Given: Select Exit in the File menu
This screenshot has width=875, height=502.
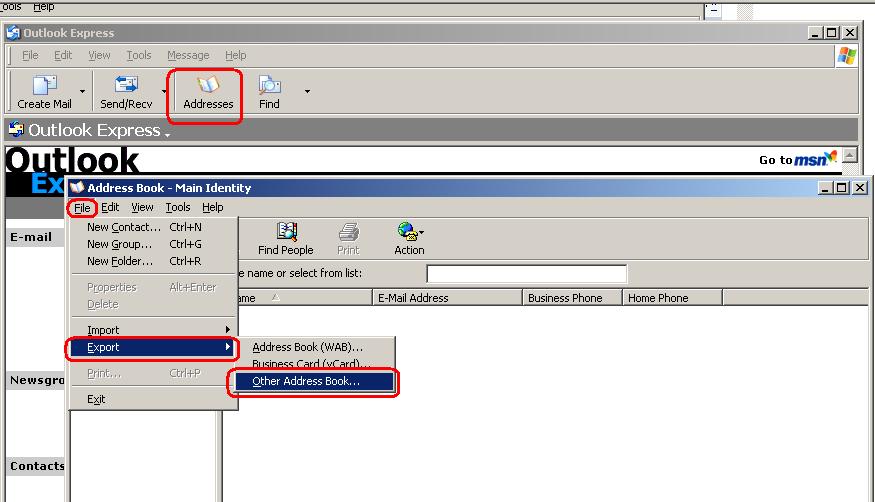Looking at the screenshot, I should 152,399.
